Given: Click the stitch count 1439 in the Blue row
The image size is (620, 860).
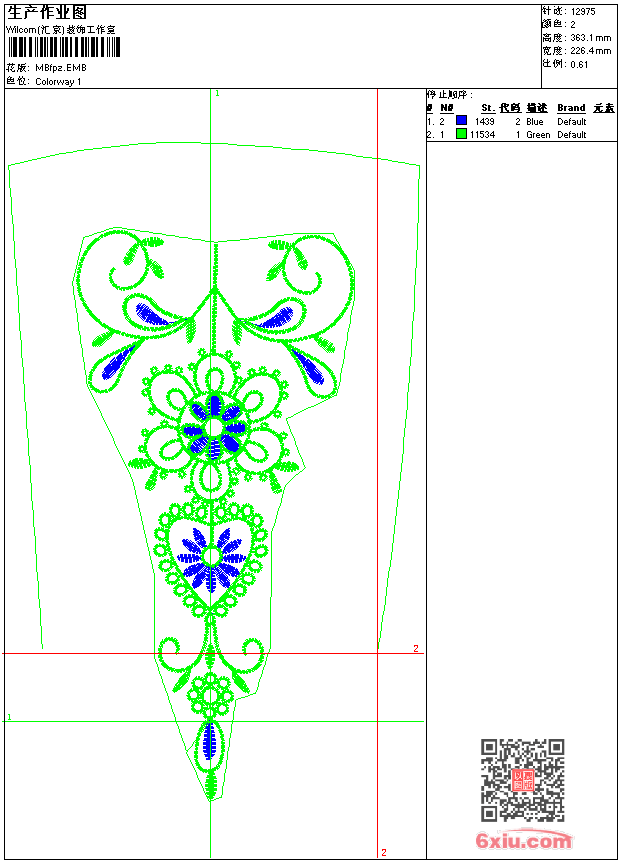Looking at the screenshot, I should pyautogui.click(x=485, y=122).
